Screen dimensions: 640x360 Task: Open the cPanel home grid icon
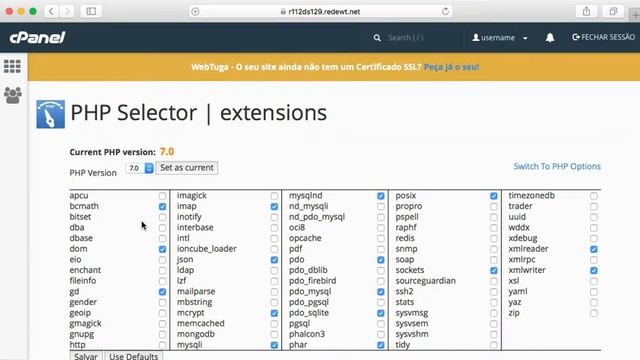tap(12, 66)
